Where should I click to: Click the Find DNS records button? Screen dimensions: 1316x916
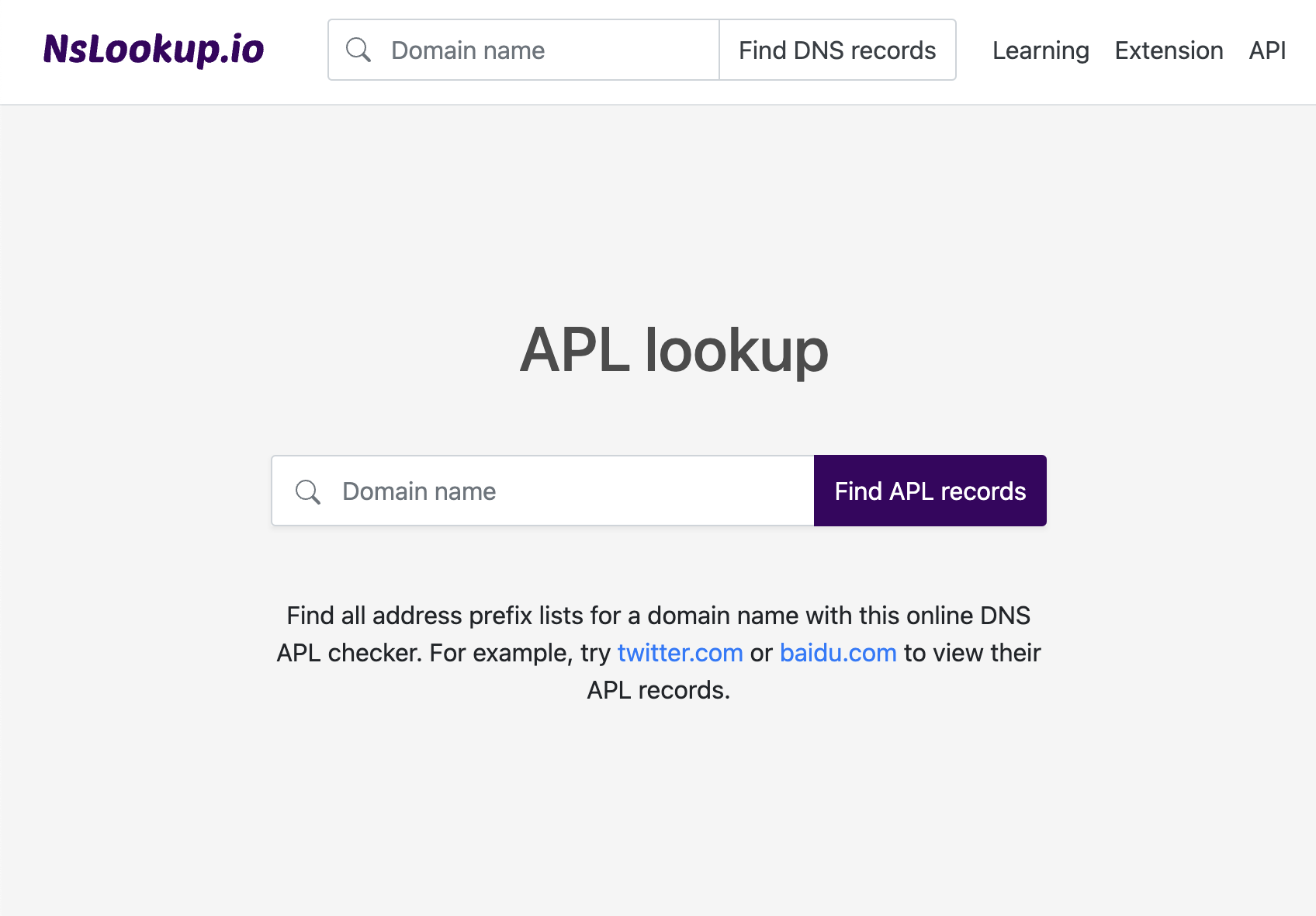[837, 50]
